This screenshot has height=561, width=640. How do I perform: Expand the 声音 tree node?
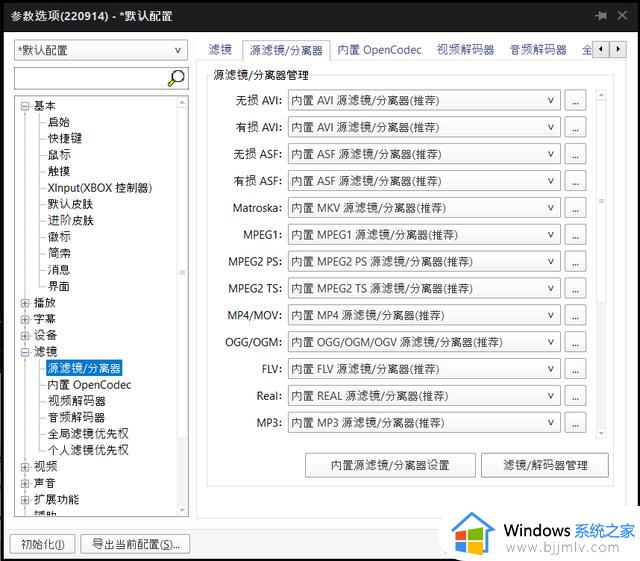25,483
